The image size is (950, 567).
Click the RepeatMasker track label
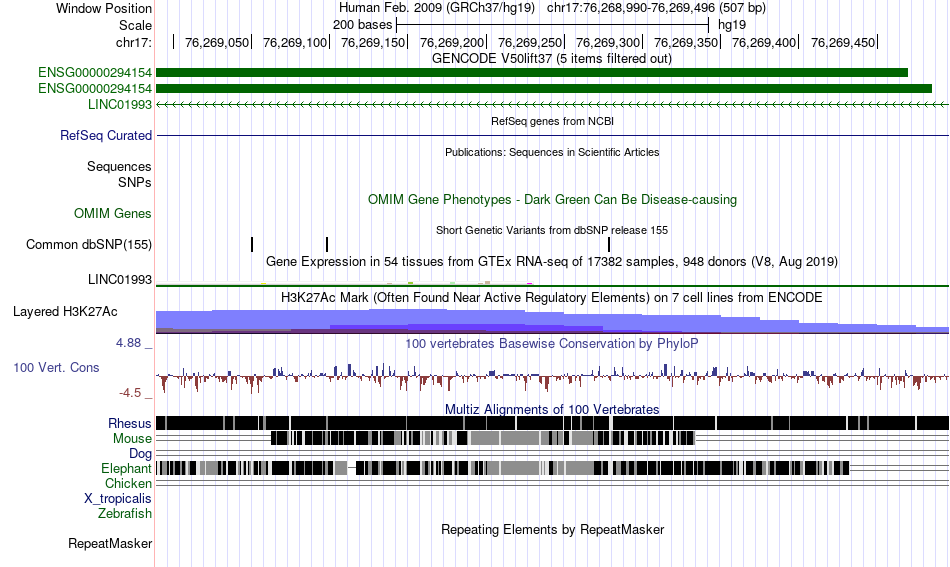[x=110, y=543]
